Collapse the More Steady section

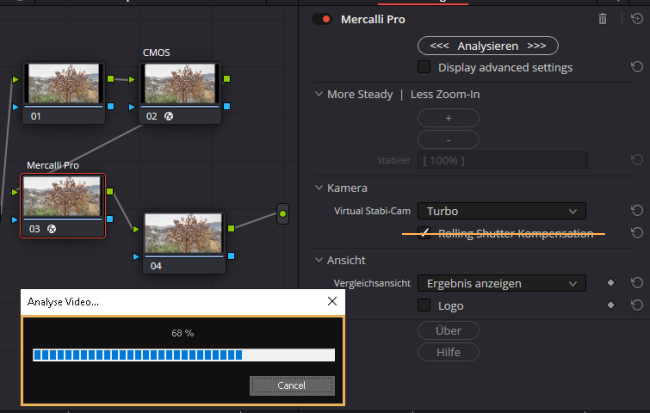(318, 94)
